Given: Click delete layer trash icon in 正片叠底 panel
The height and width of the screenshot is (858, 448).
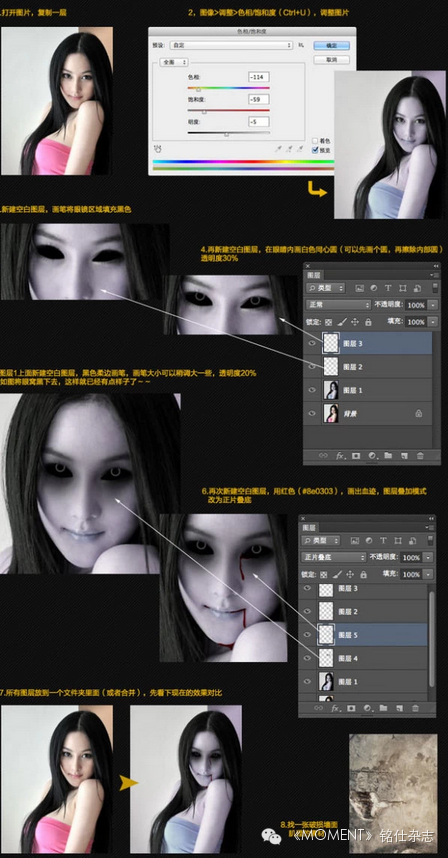Looking at the screenshot, I should pyautogui.click(x=415, y=708).
